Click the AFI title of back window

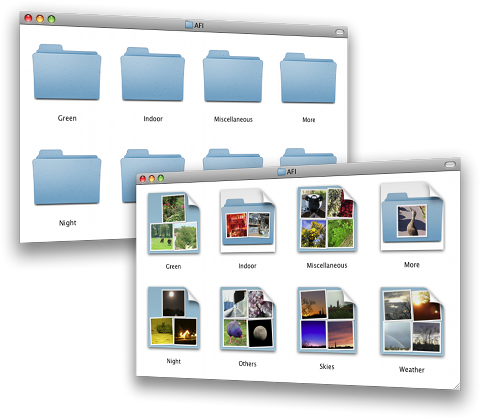(x=199, y=25)
